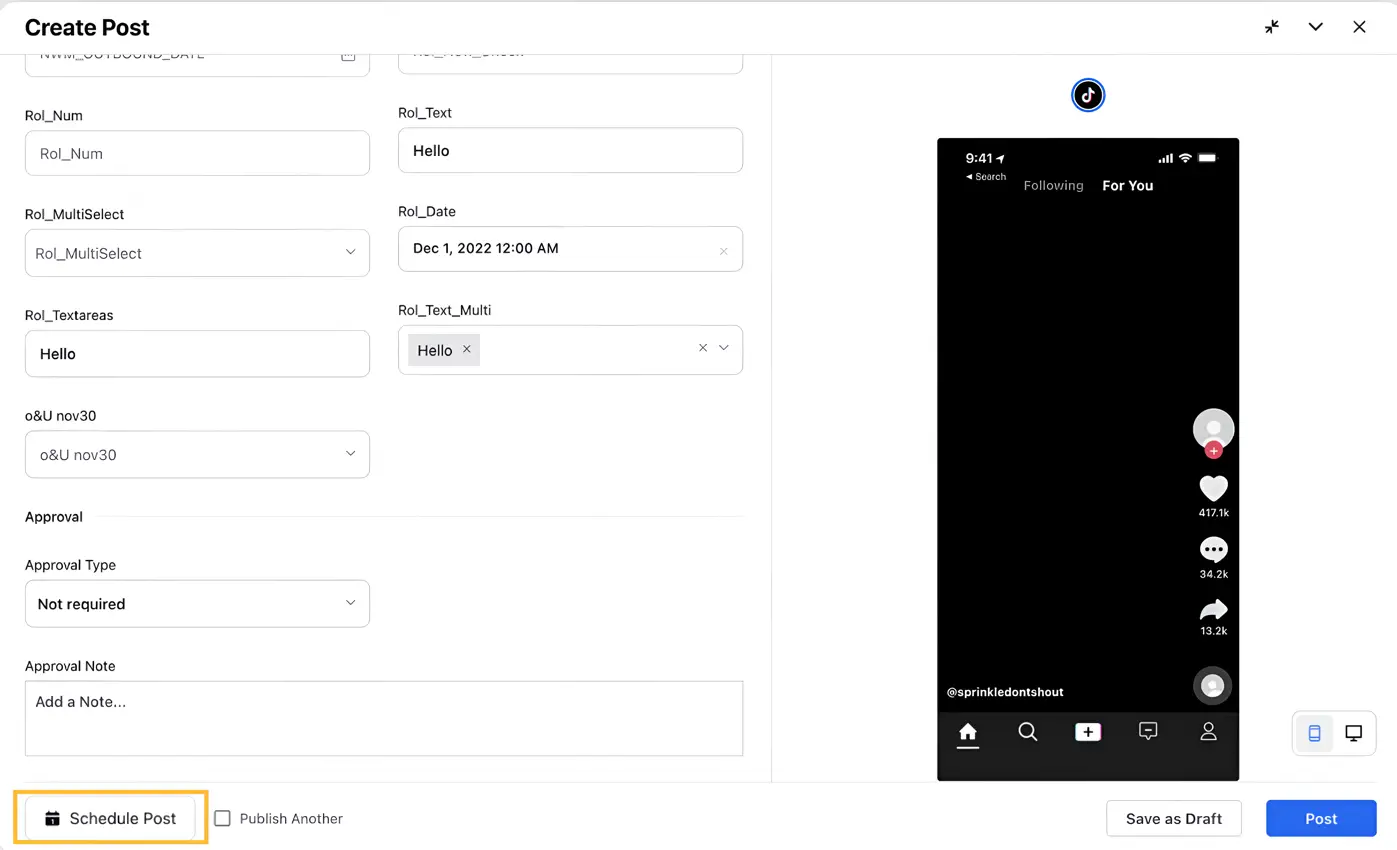Click Save as Draft button
Image resolution: width=1397 pixels, height=850 pixels.
point(1174,818)
